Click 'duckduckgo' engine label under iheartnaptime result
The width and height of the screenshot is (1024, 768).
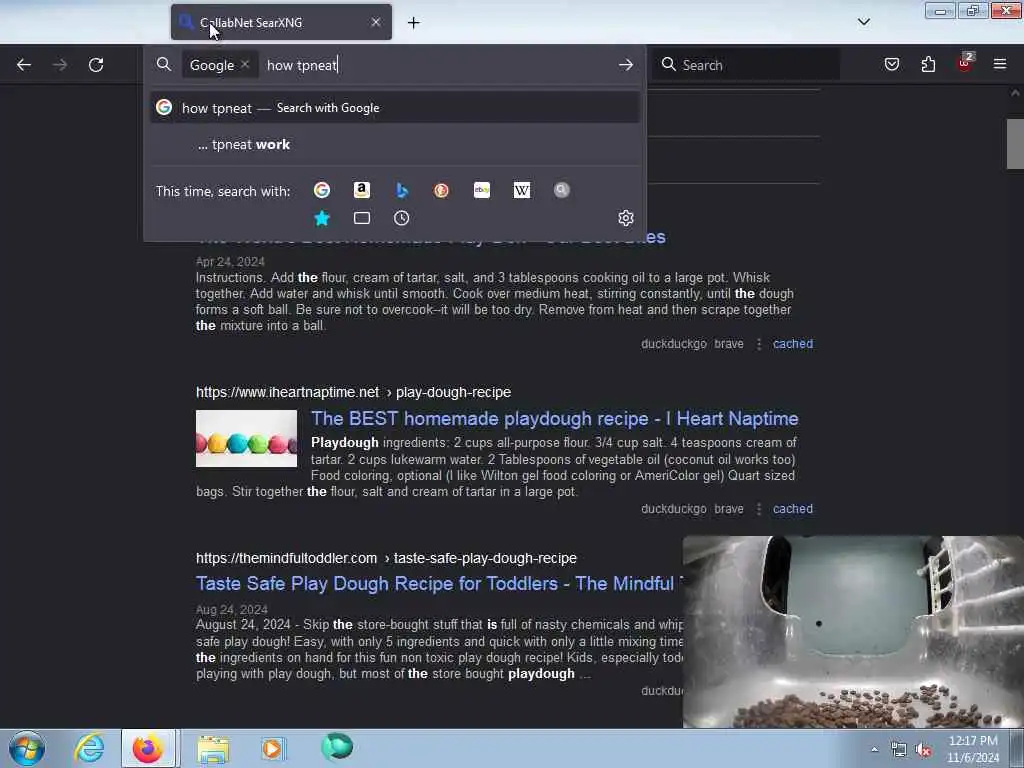[x=673, y=509]
